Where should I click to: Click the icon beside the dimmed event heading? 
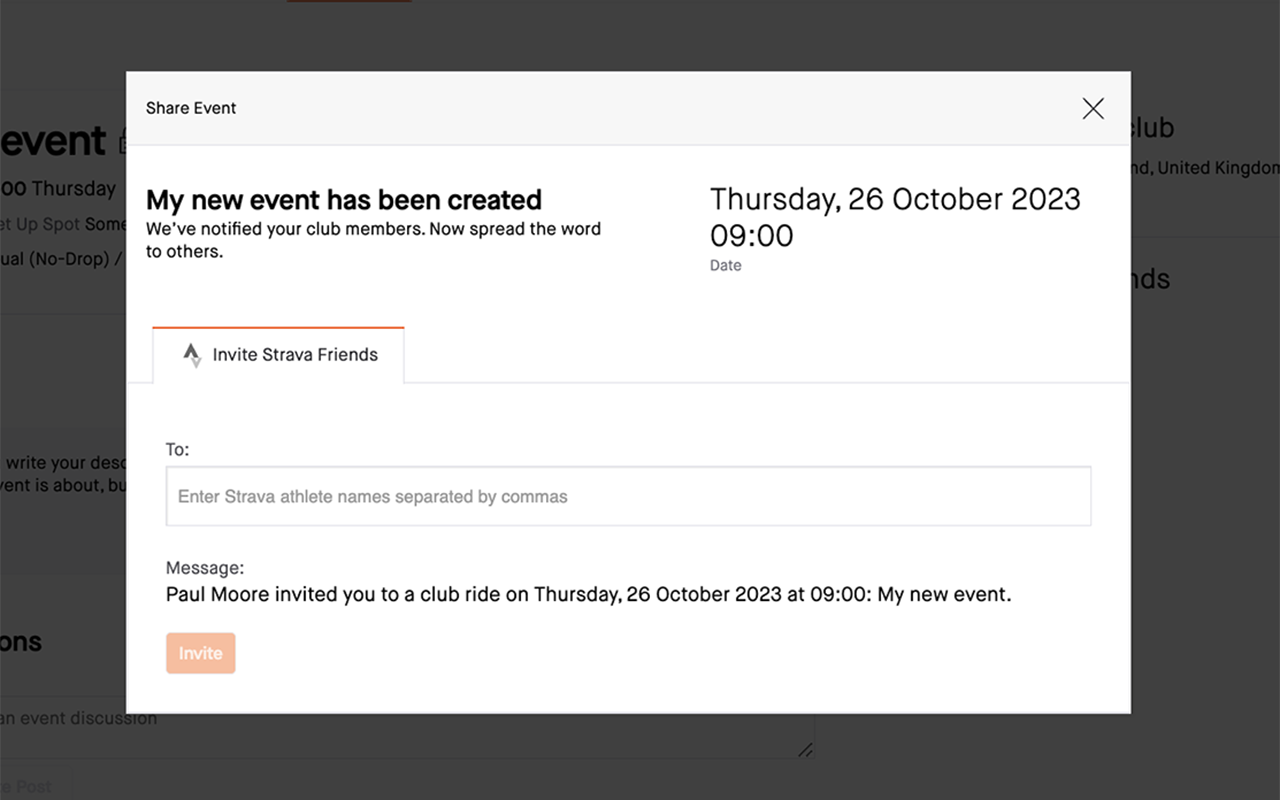tap(122, 143)
